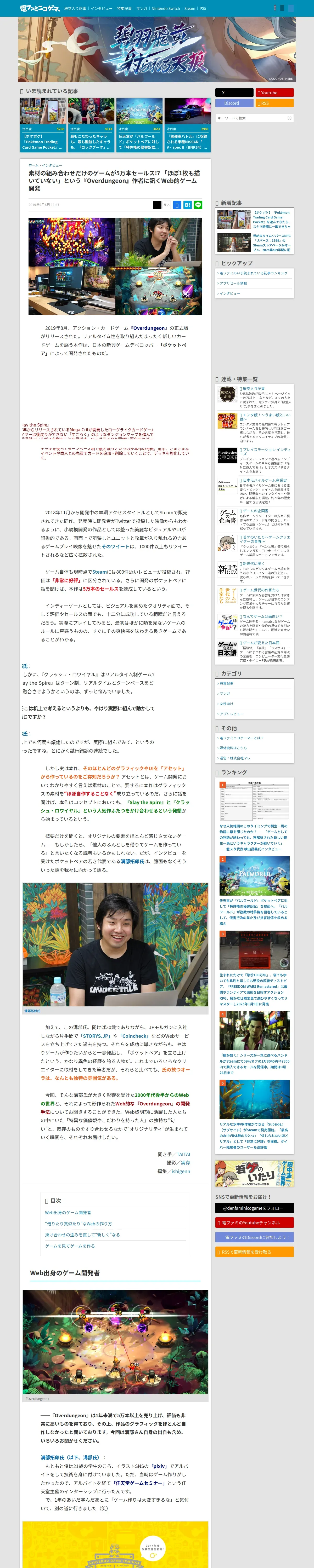Open ranking 5 Subside underwater article thumbnail

(254, 1100)
